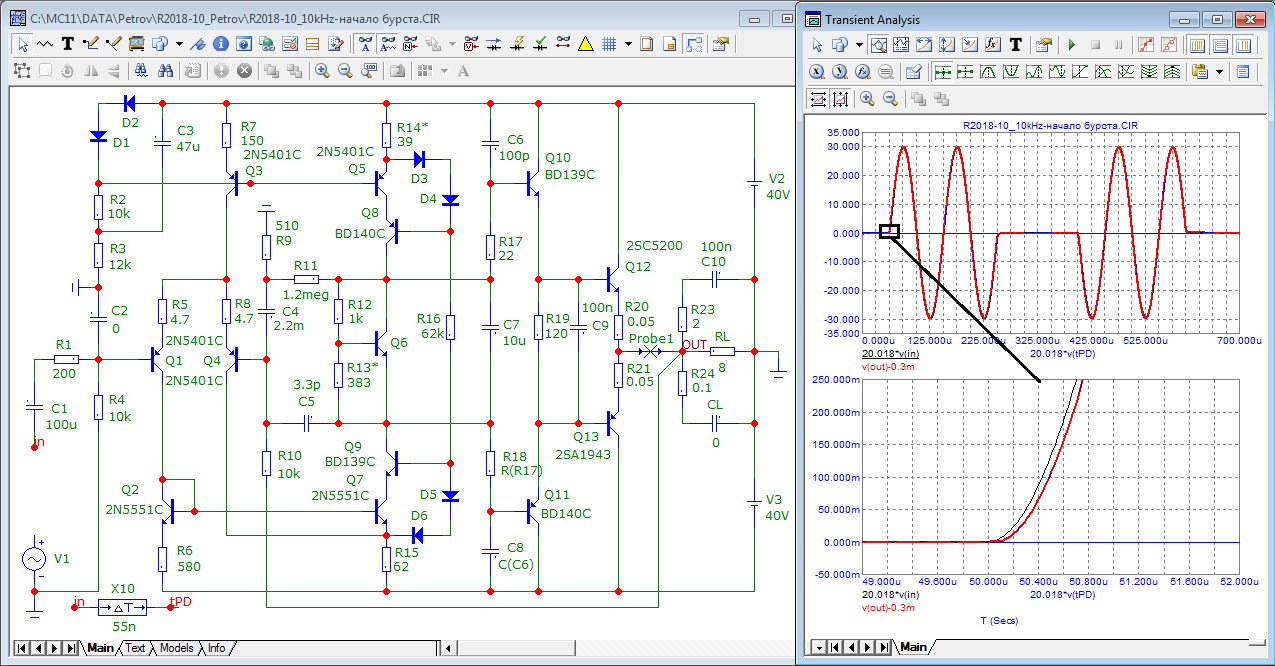Toggle the blue Grid display icon
The image size is (1275, 666).
(x=608, y=44)
